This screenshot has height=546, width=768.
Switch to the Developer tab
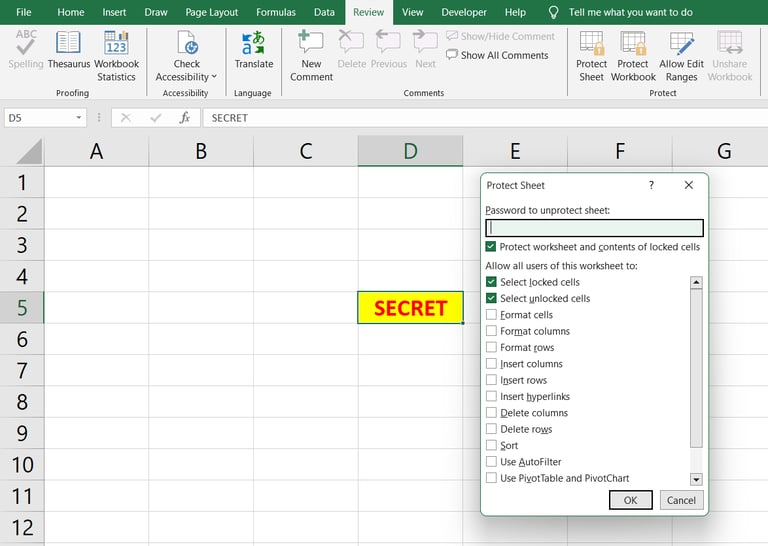tap(464, 12)
